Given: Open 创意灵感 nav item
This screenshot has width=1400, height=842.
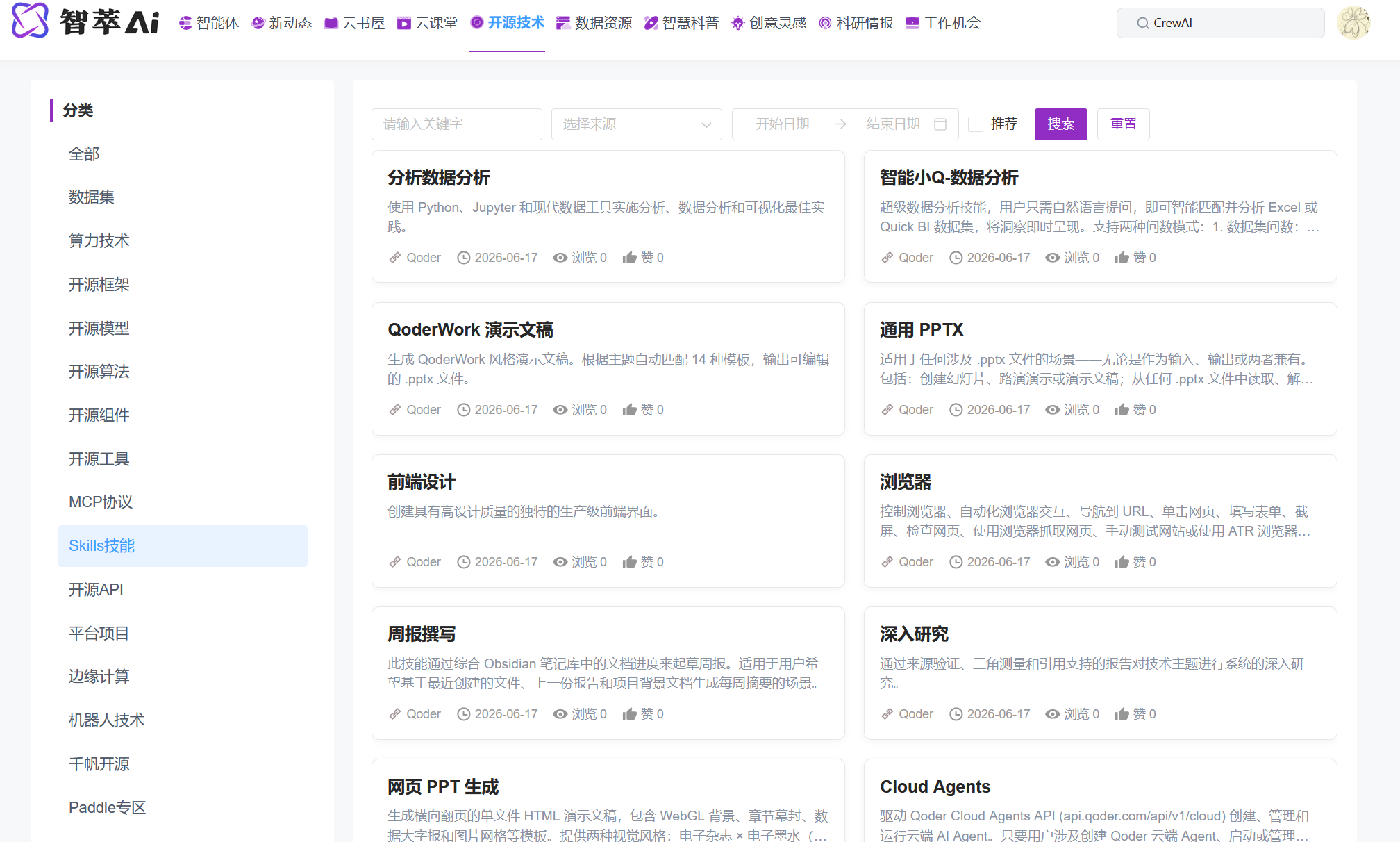Looking at the screenshot, I should click(769, 23).
